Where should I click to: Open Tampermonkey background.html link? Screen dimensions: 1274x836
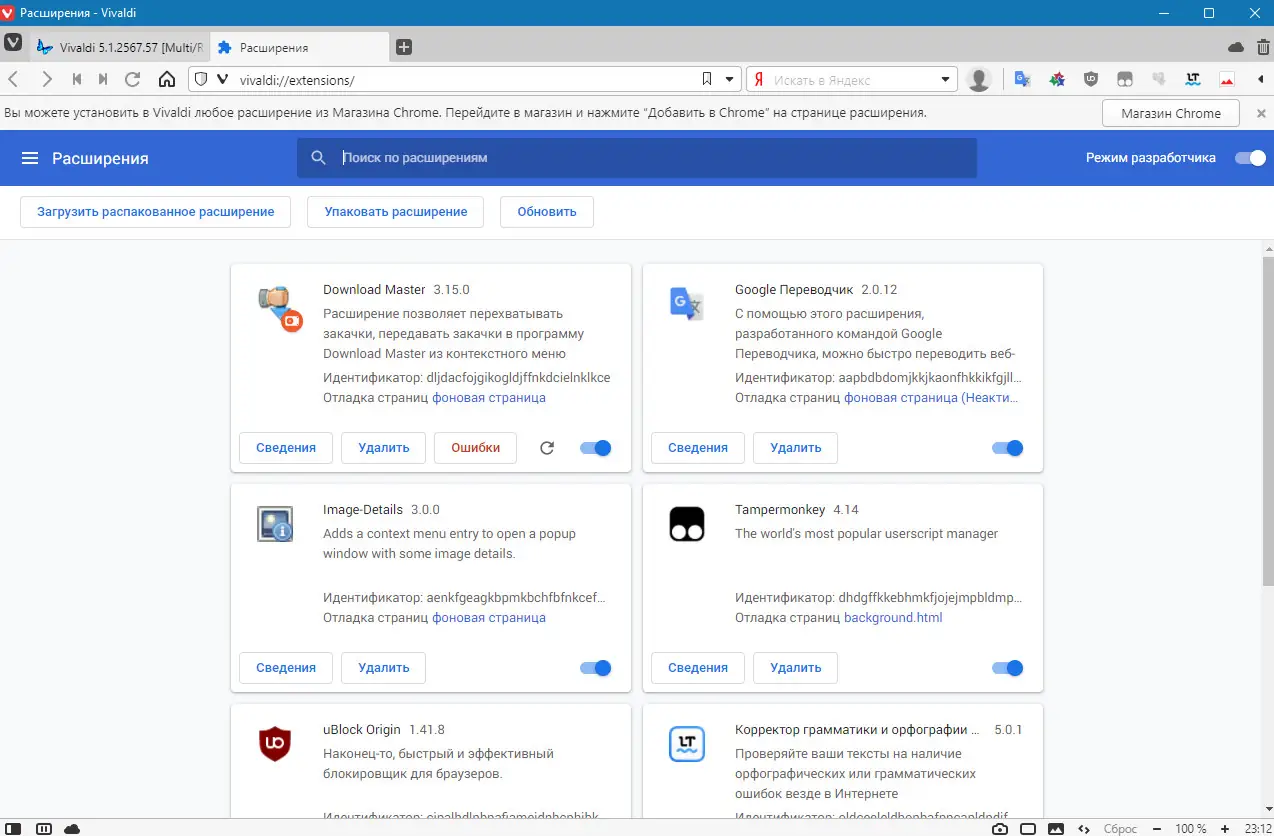coord(893,618)
